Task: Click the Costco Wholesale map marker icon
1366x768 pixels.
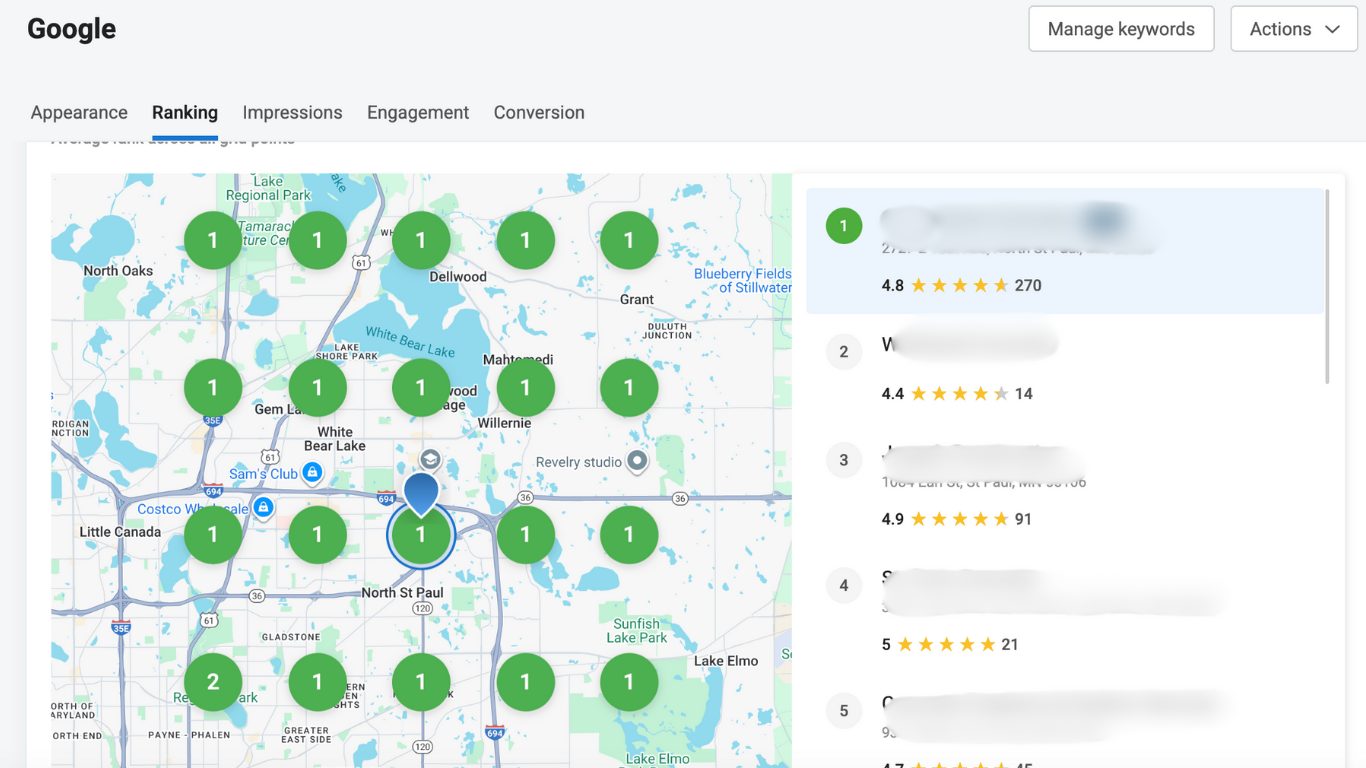Action: click(x=263, y=508)
